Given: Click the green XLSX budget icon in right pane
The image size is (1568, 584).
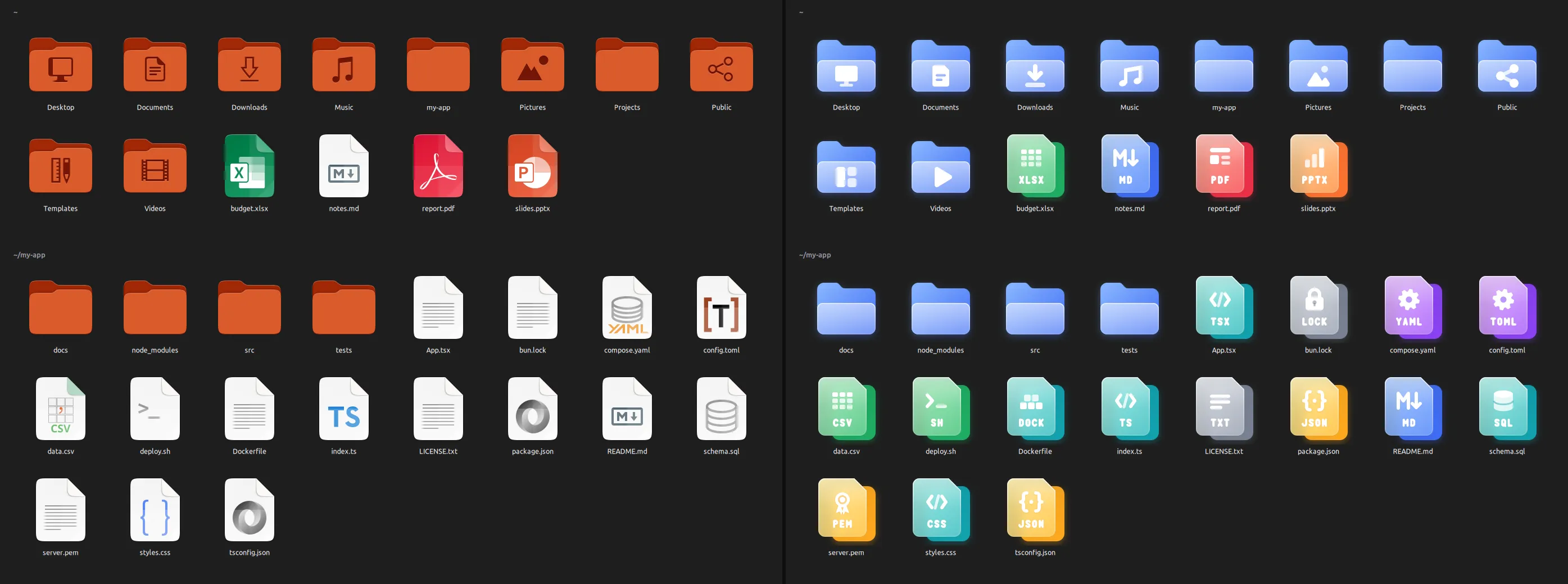Looking at the screenshot, I should click(1035, 166).
